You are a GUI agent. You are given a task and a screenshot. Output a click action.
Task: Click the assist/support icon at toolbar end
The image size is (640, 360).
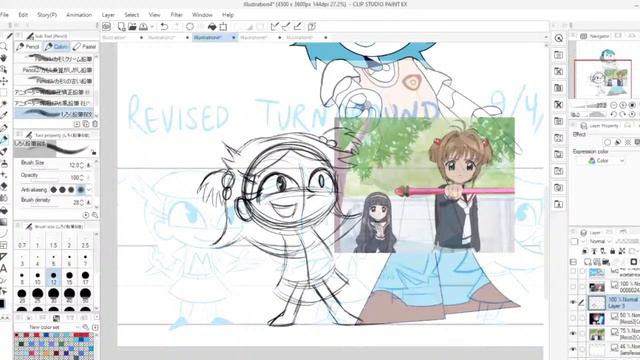[311, 27]
